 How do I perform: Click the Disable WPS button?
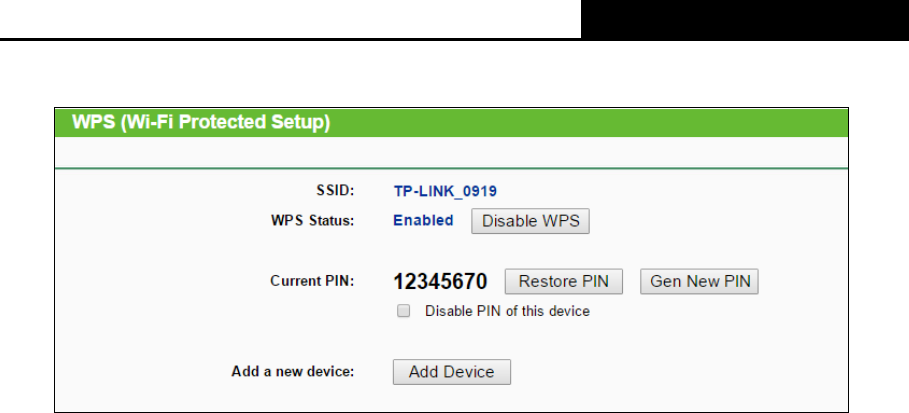coord(530,221)
